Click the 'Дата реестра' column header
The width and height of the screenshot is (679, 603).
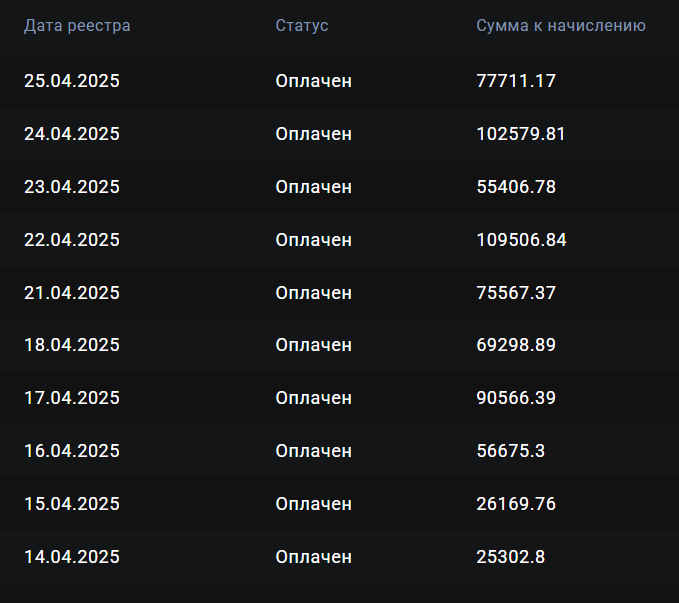pos(77,26)
